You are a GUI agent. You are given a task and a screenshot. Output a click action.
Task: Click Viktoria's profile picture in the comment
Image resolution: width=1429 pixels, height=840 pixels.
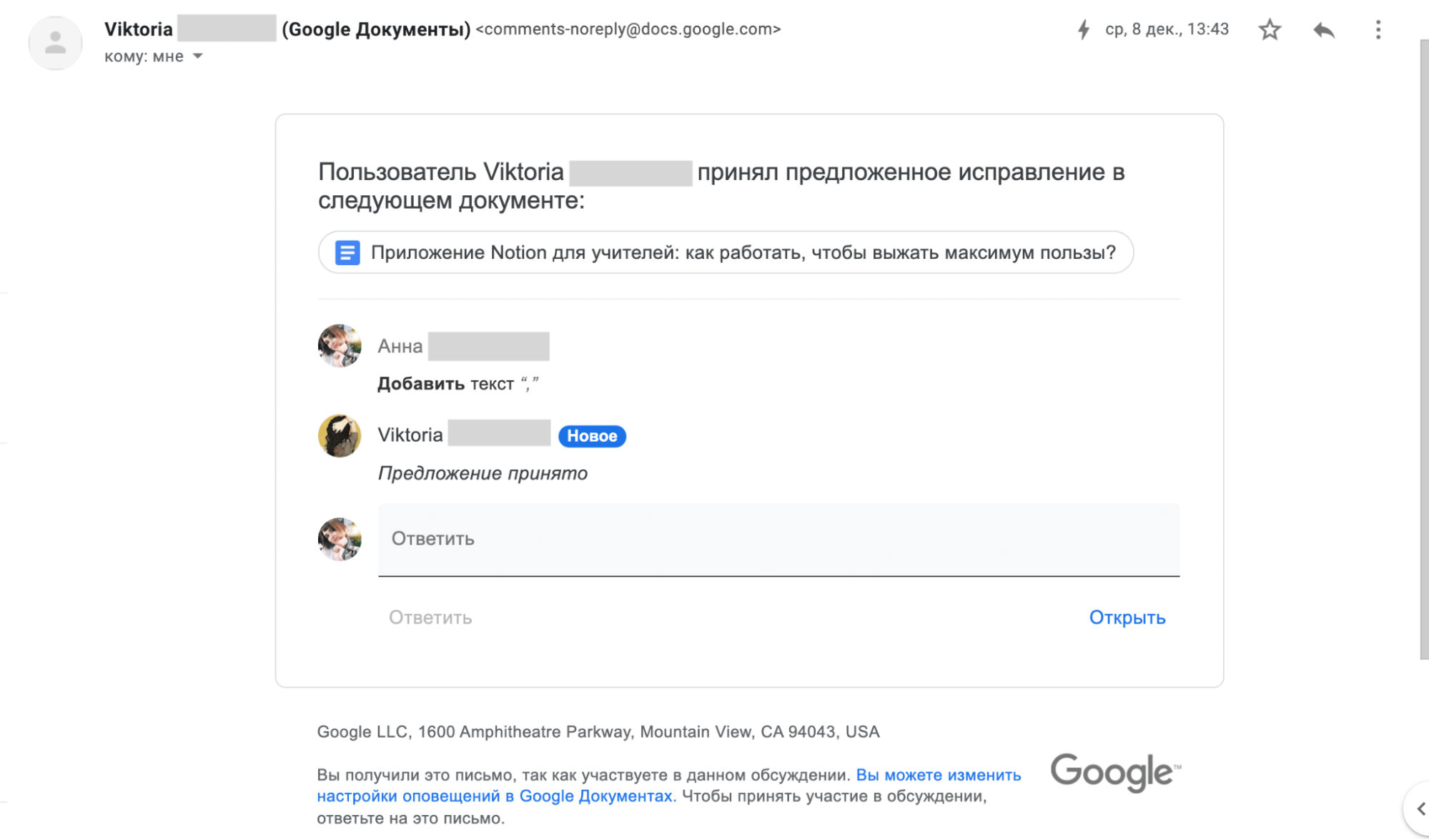pos(340,436)
